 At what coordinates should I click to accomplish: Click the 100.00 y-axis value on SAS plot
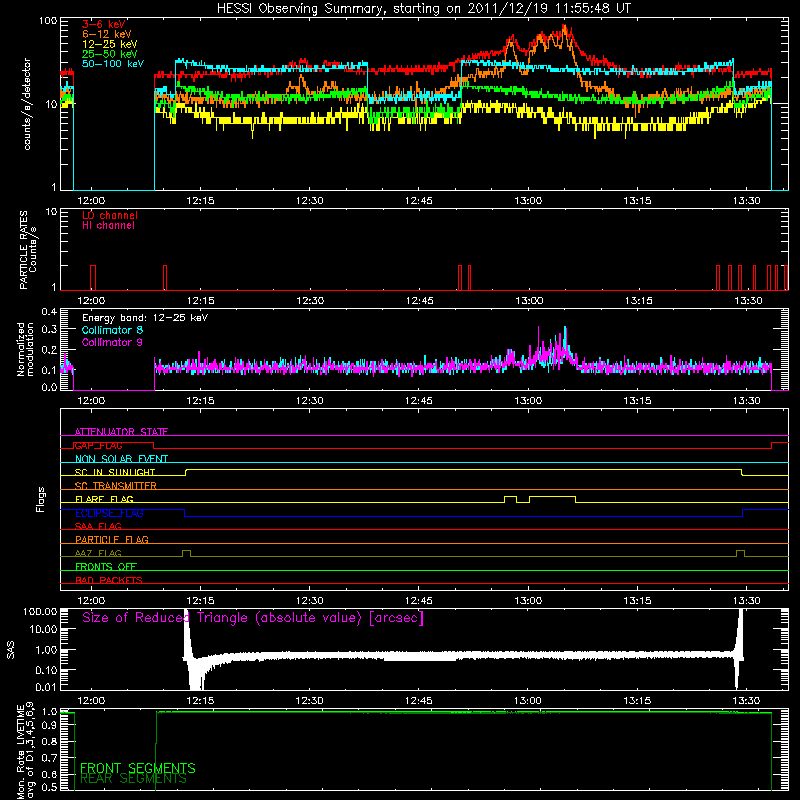(x=40, y=611)
